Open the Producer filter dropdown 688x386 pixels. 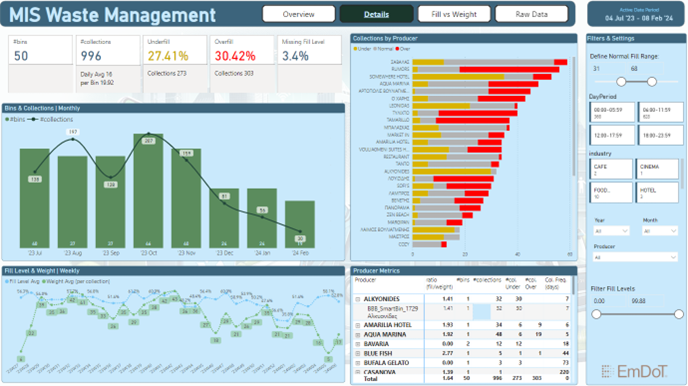[635, 257]
